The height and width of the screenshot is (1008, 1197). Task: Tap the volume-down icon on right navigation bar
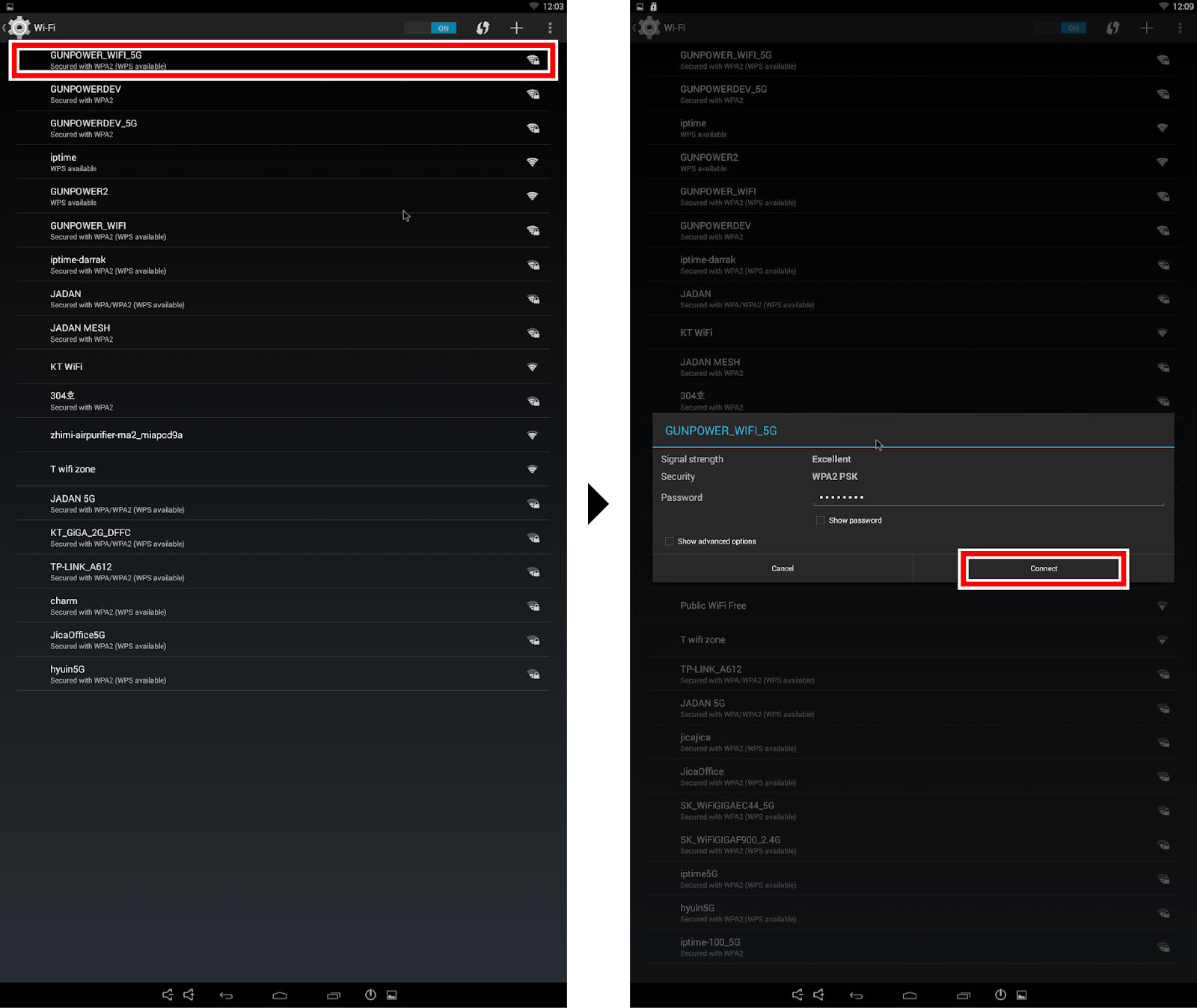[x=798, y=995]
